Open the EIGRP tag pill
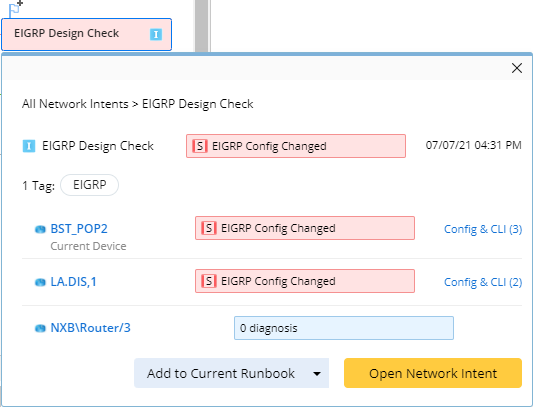This screenshot has width=533, height=407. click(90, 185)
